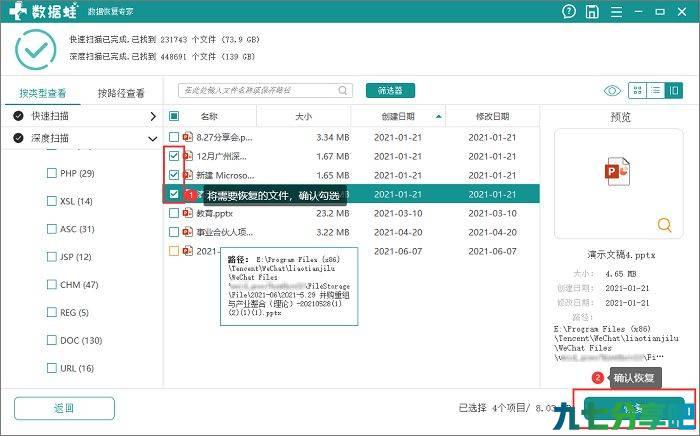Switch to 按类型查看 tab
Screen dimensions: 700x436
coord(42,93)
